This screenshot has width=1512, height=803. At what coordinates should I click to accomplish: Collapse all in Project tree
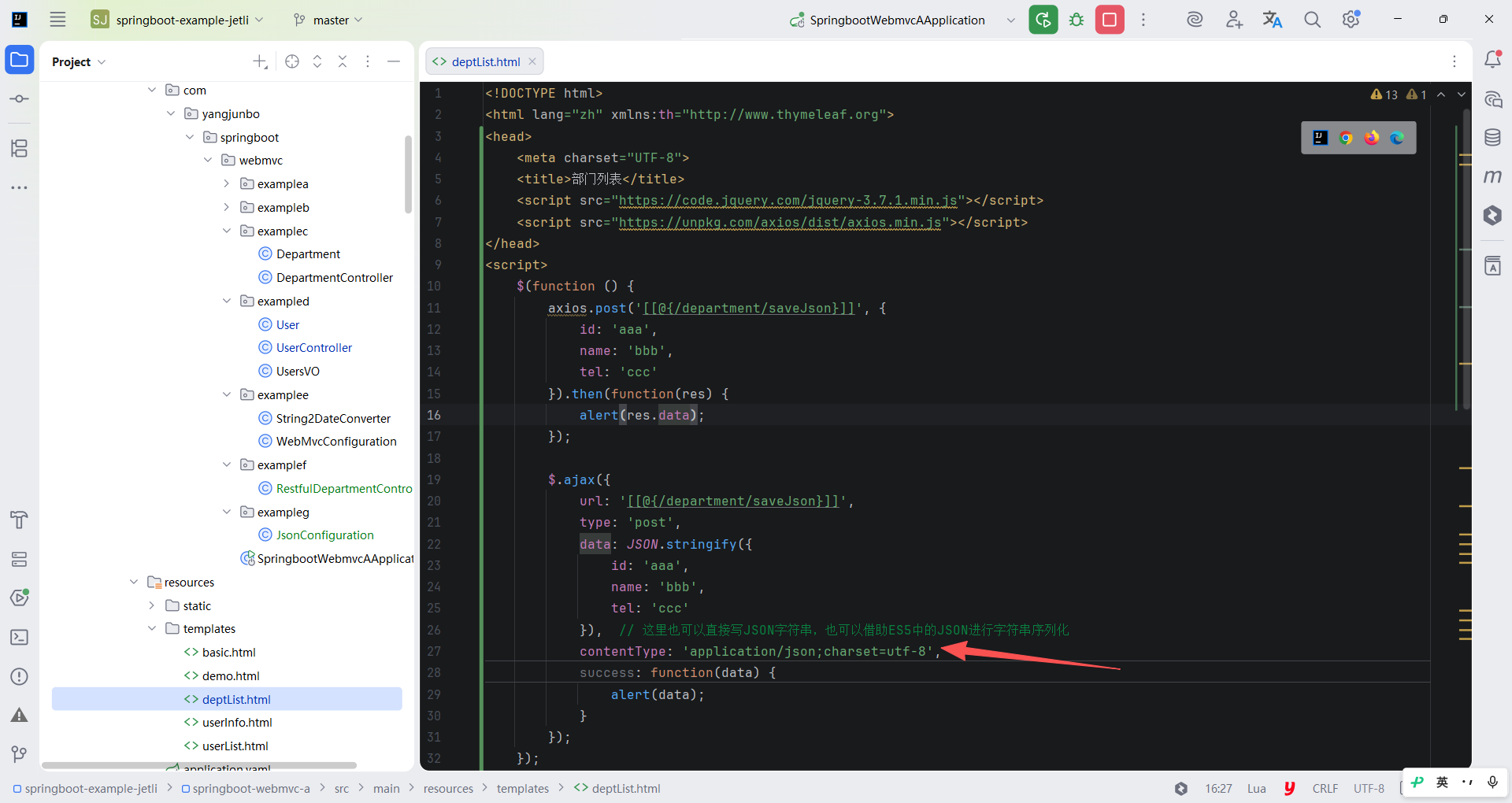click(343, 61)
